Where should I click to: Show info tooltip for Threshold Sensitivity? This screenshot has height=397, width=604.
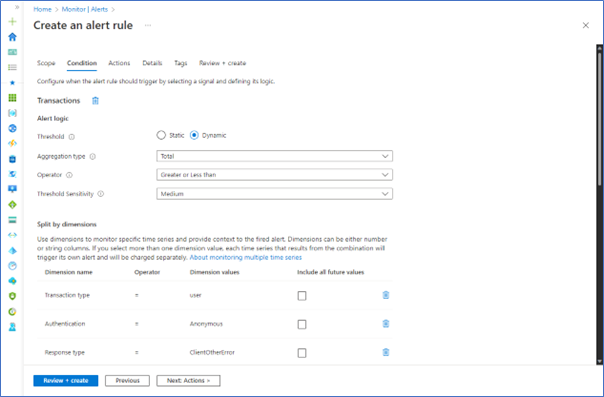point(101,194)
